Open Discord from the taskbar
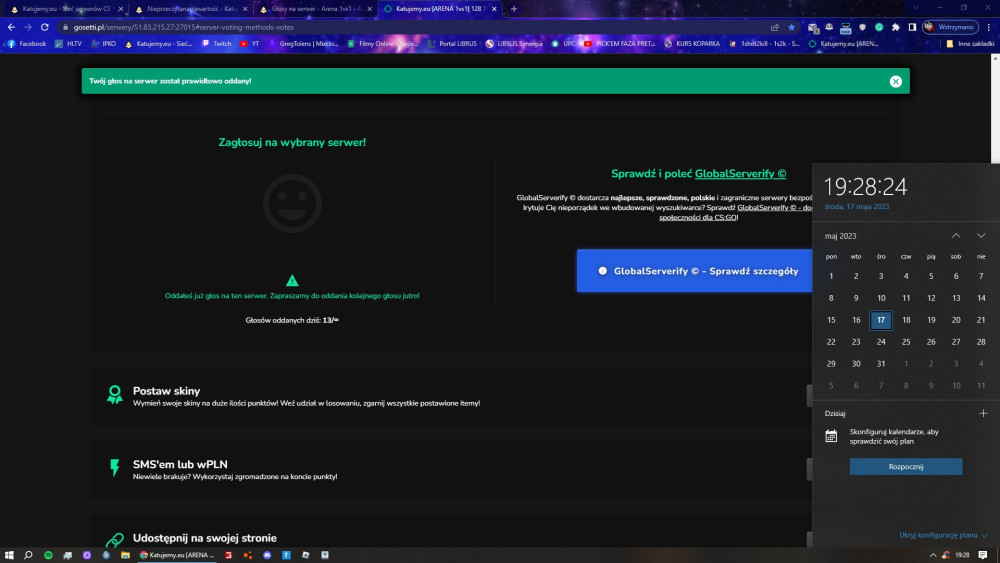 (x=267, y=555)
